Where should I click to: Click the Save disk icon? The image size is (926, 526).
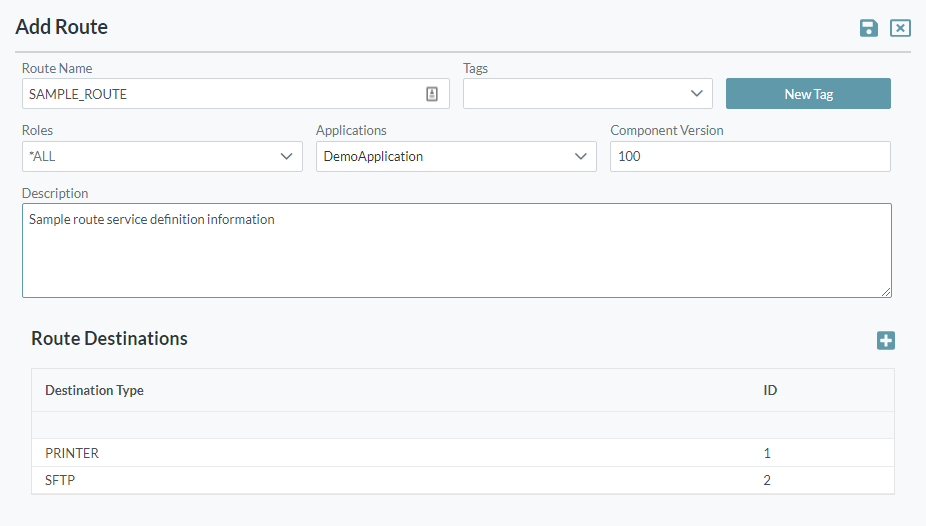[869, 28]
